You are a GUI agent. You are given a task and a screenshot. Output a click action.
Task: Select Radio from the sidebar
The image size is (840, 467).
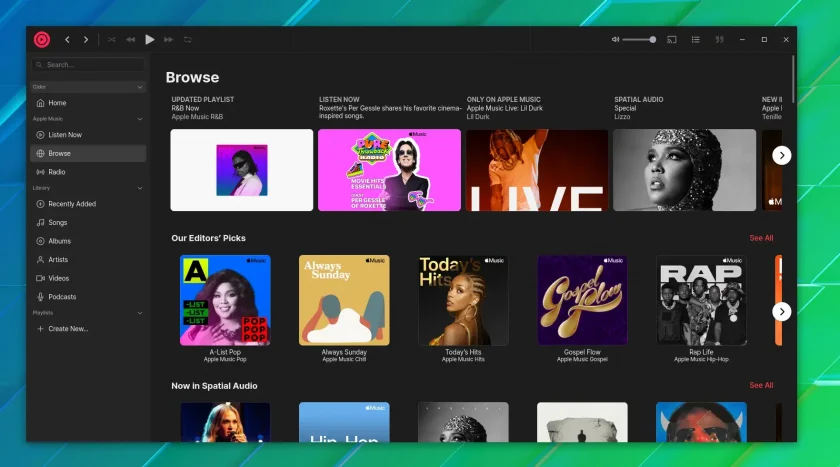tap(88, 172)
